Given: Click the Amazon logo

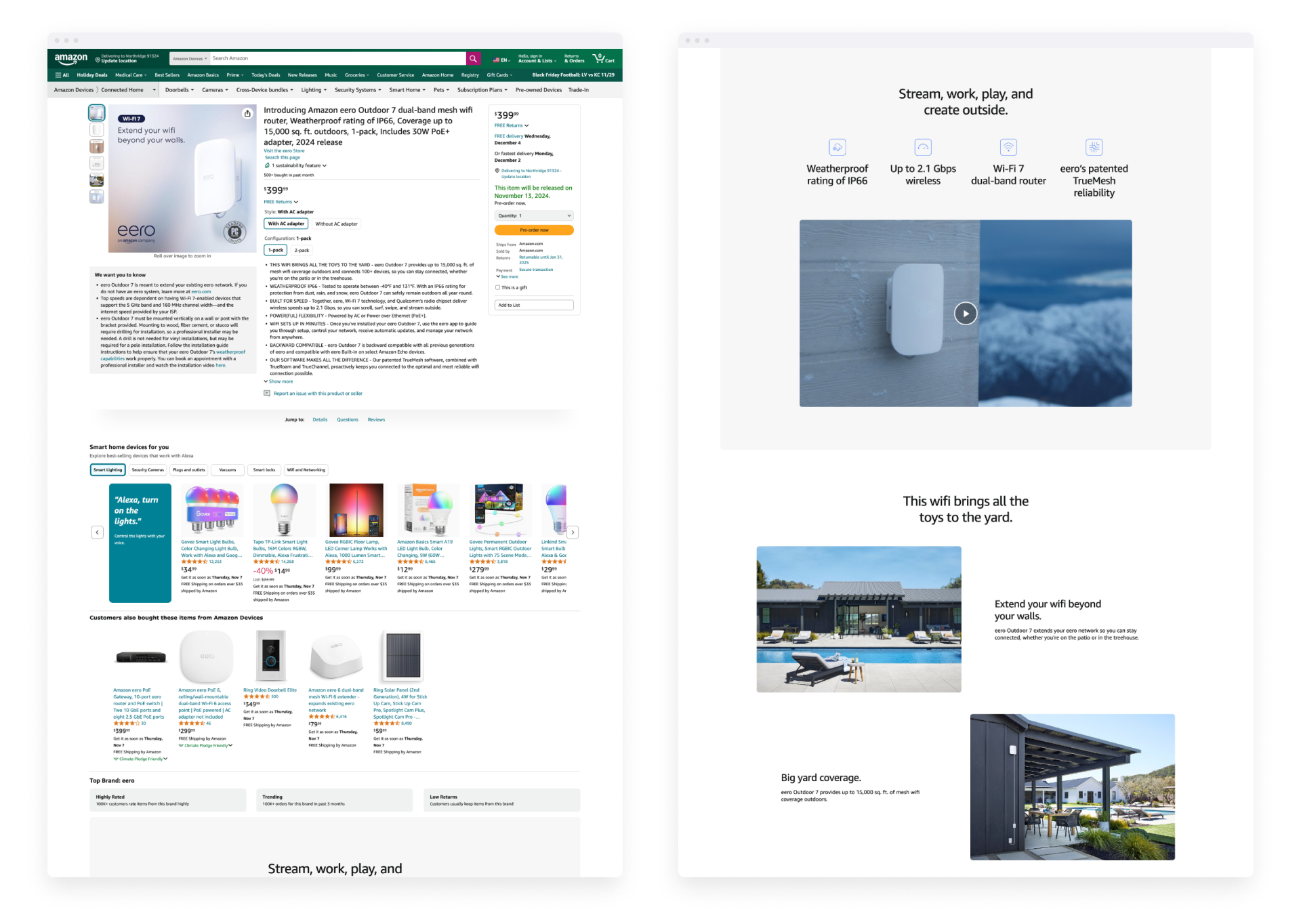Looking at the screenshot, I should point(71,58).
